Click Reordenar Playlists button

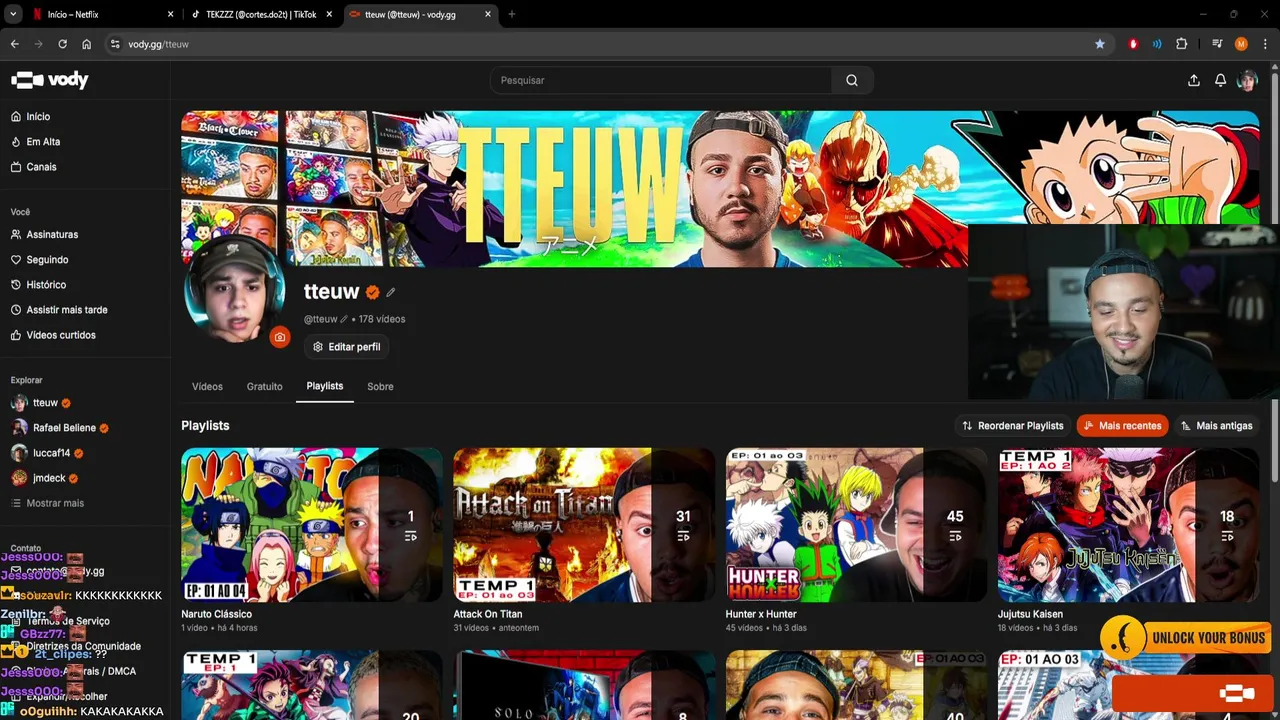[x=1012, y=426]
